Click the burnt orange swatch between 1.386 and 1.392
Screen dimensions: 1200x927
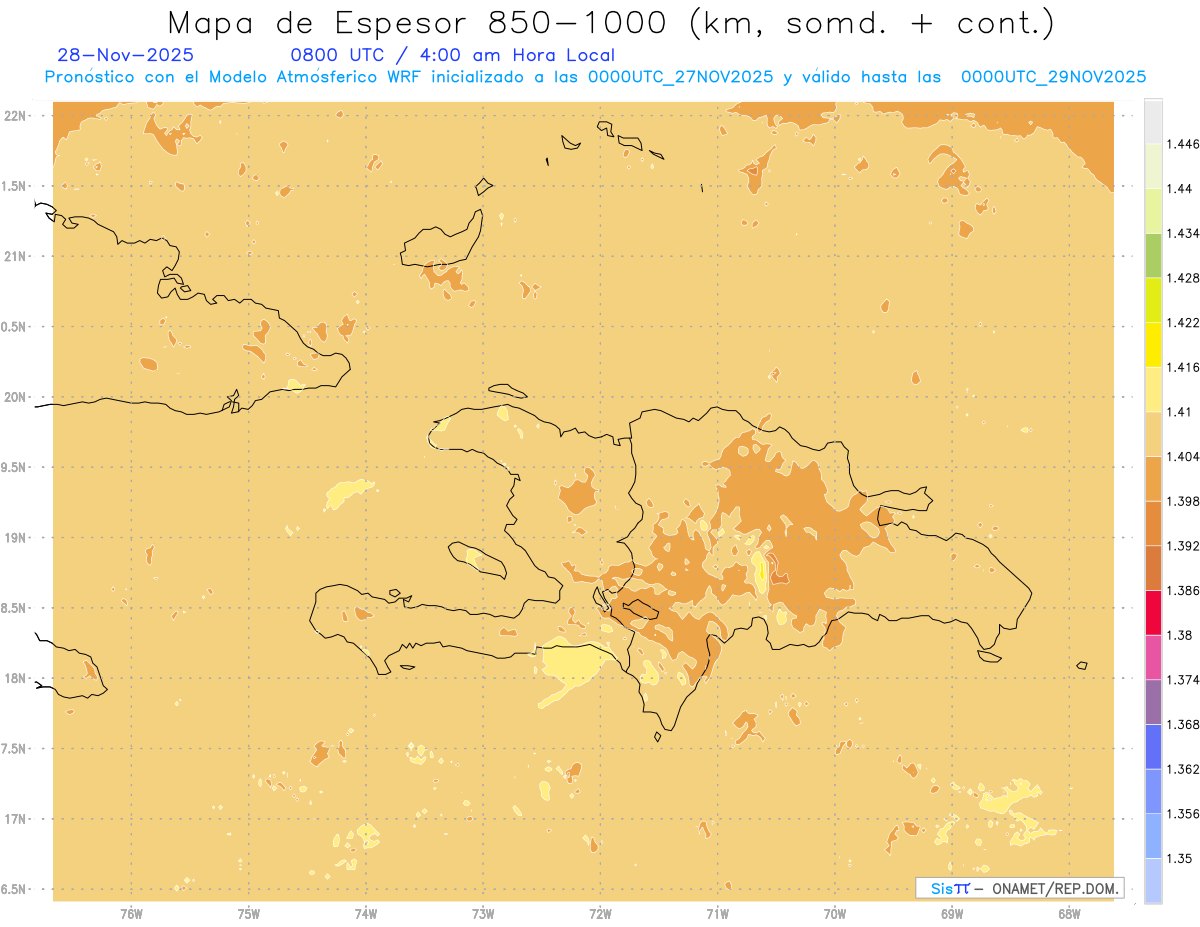pos(1153,568)
